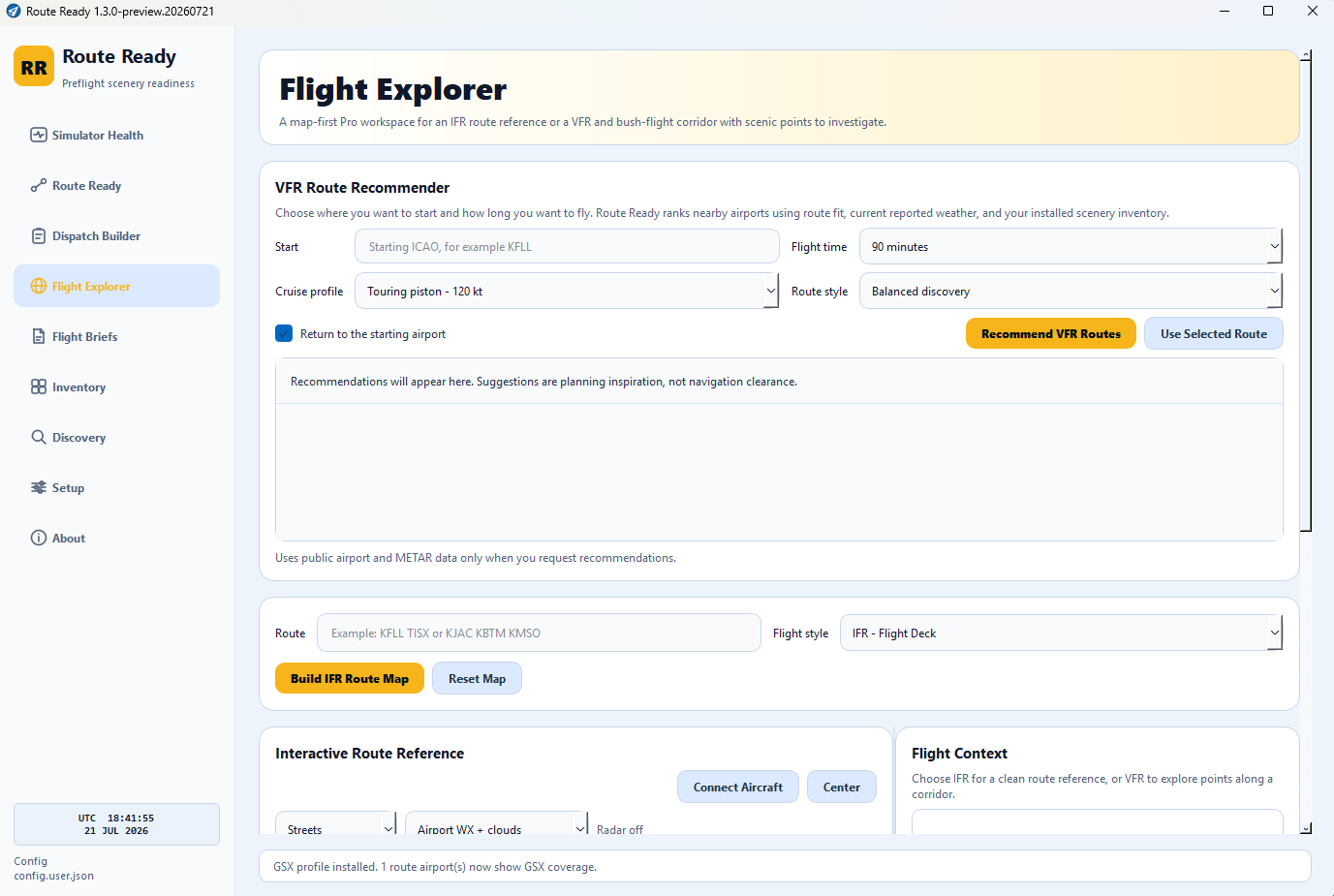Click the Inventory grid icon

[x=39, y=386]
